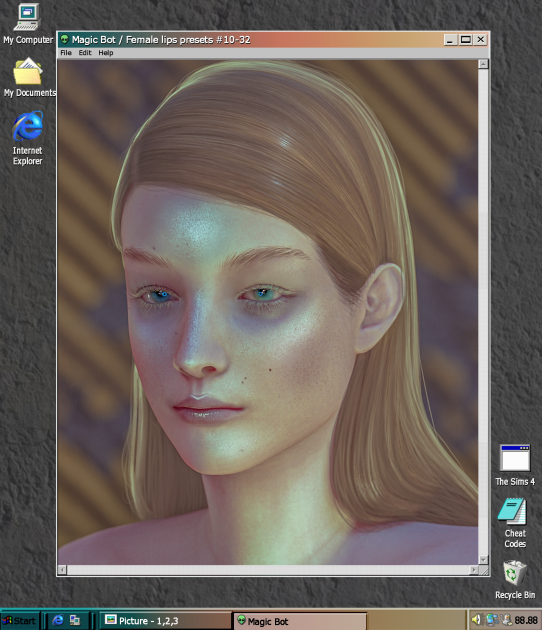Viewport: 542px width, 630px height.
Task: Click the vertical scrollbar up arrow
Action: click(x=483, y=64)
